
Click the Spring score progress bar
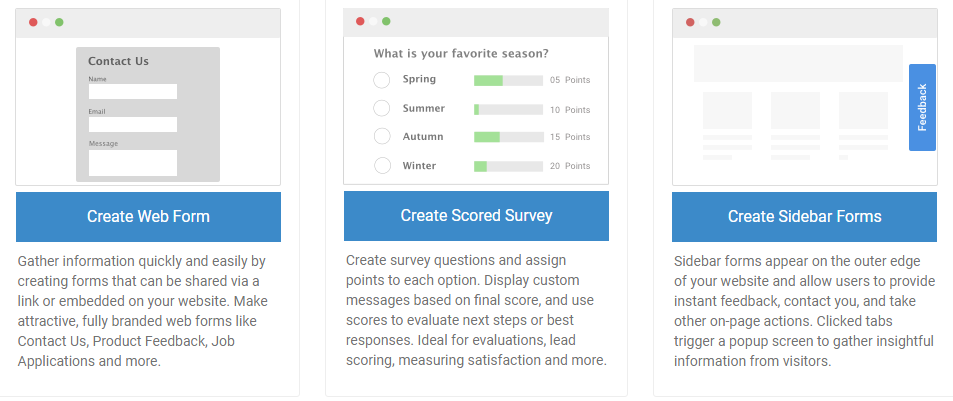(x=508, y=80)
